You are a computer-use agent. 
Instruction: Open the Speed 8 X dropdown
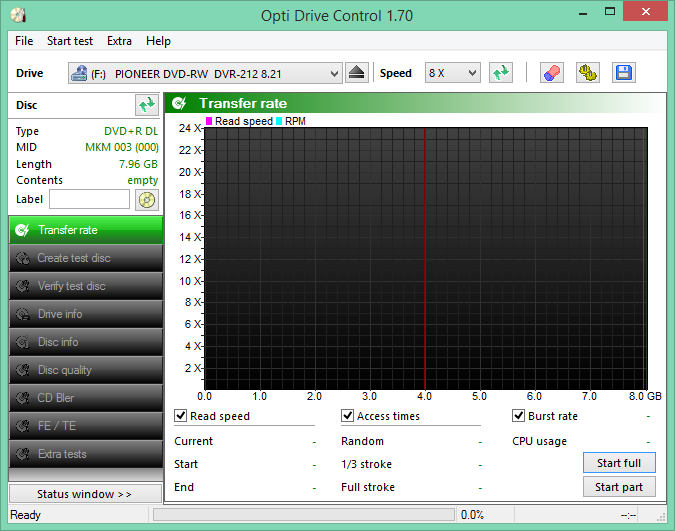[x=453, y=73]
